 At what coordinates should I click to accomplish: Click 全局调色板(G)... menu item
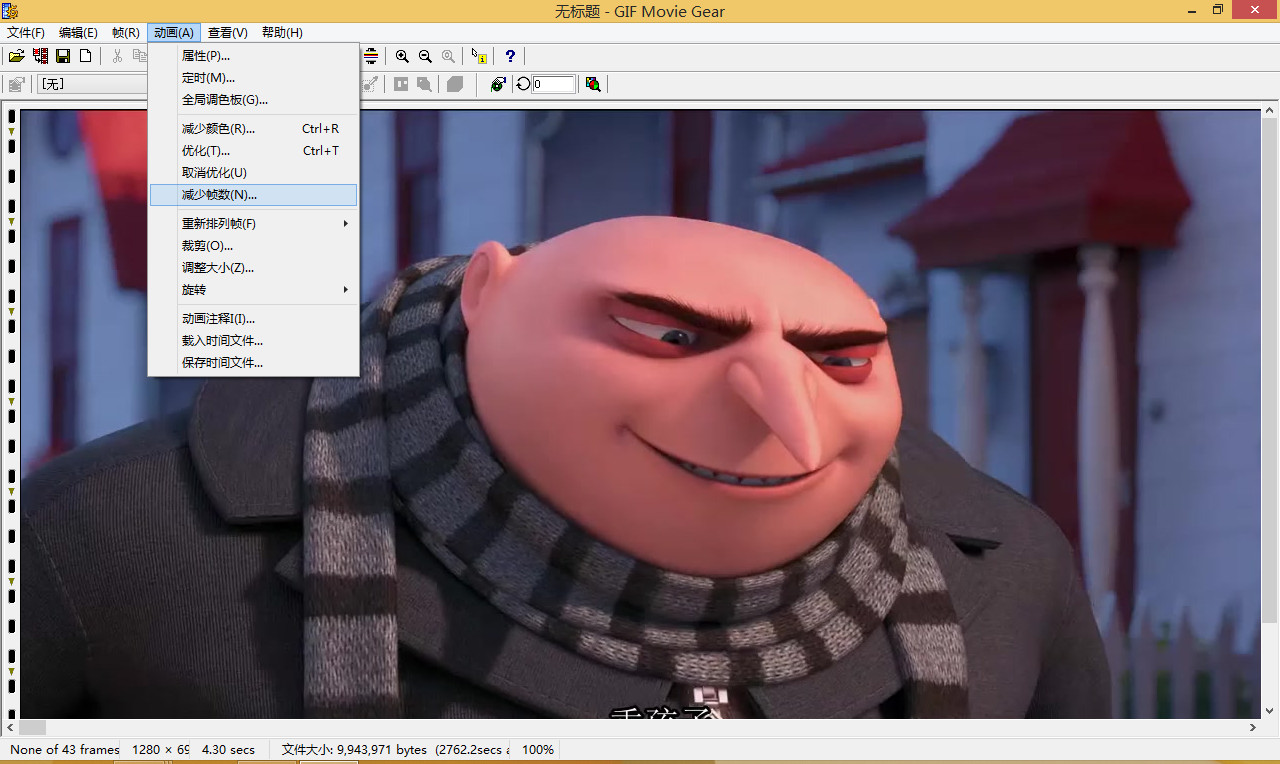225,100
